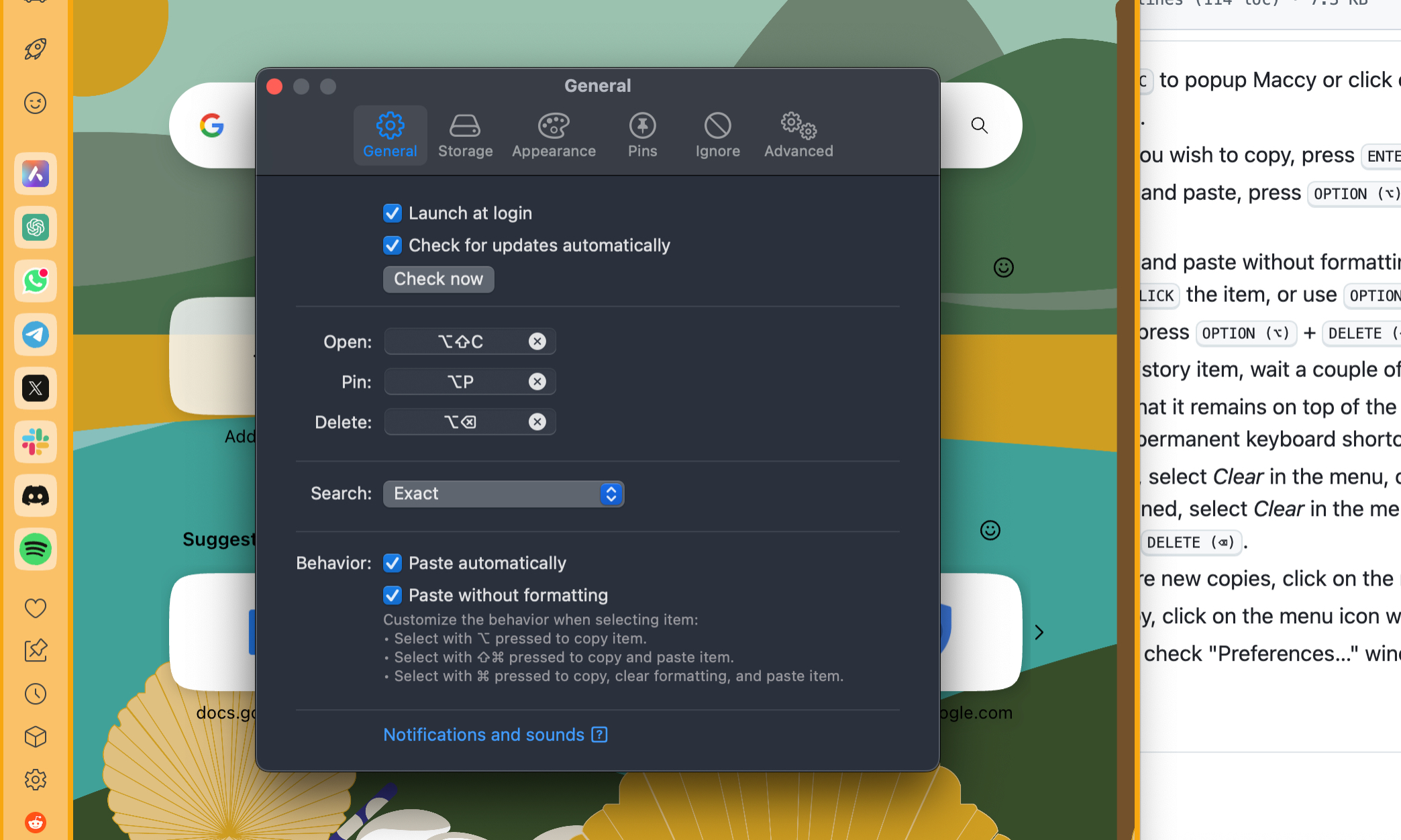Open Notifications and sounds settings
The height and width of the screenshot is (840, 1401).
point(484,735)
